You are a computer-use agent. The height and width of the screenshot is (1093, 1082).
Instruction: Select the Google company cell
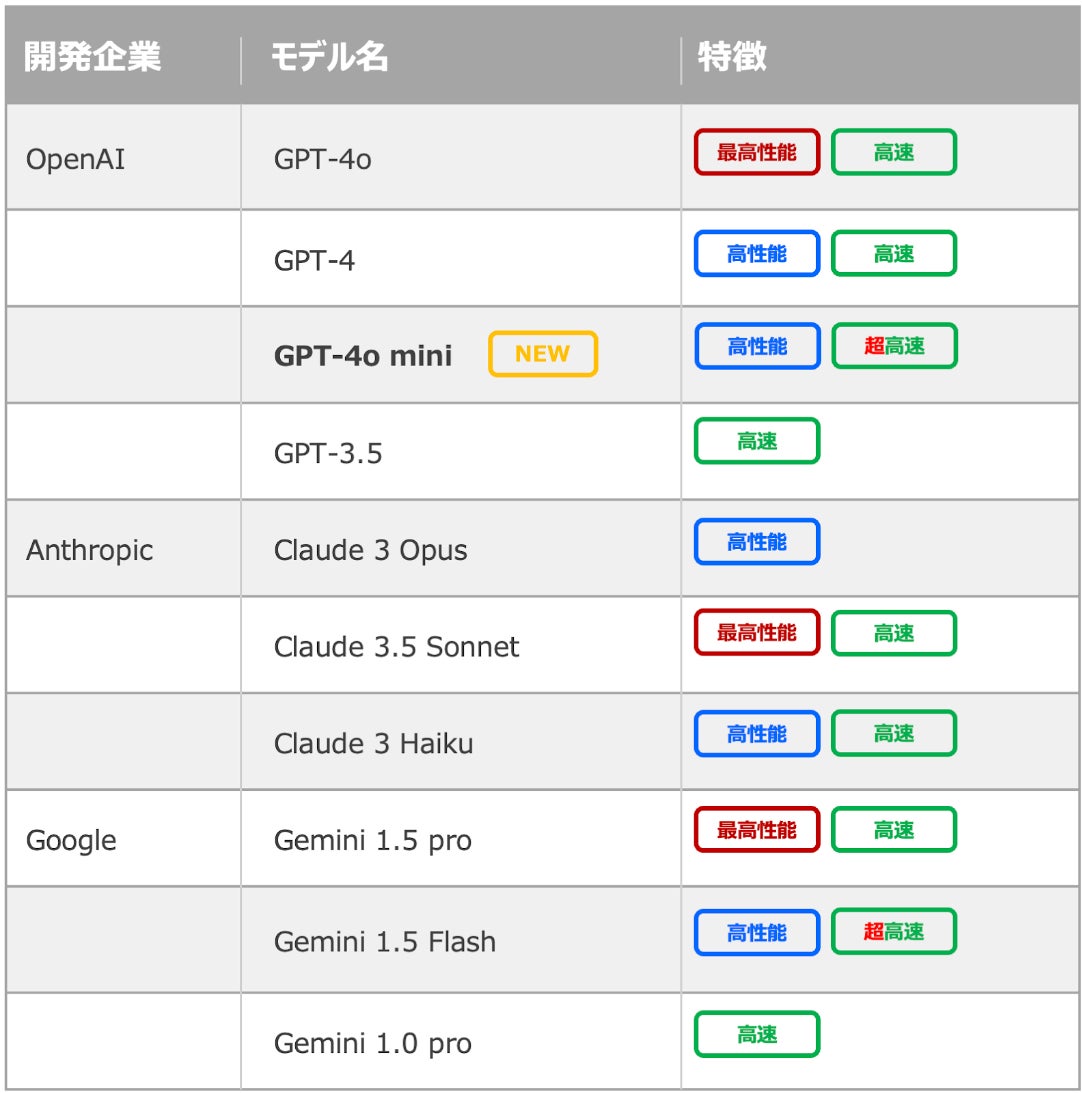(71, 841)
